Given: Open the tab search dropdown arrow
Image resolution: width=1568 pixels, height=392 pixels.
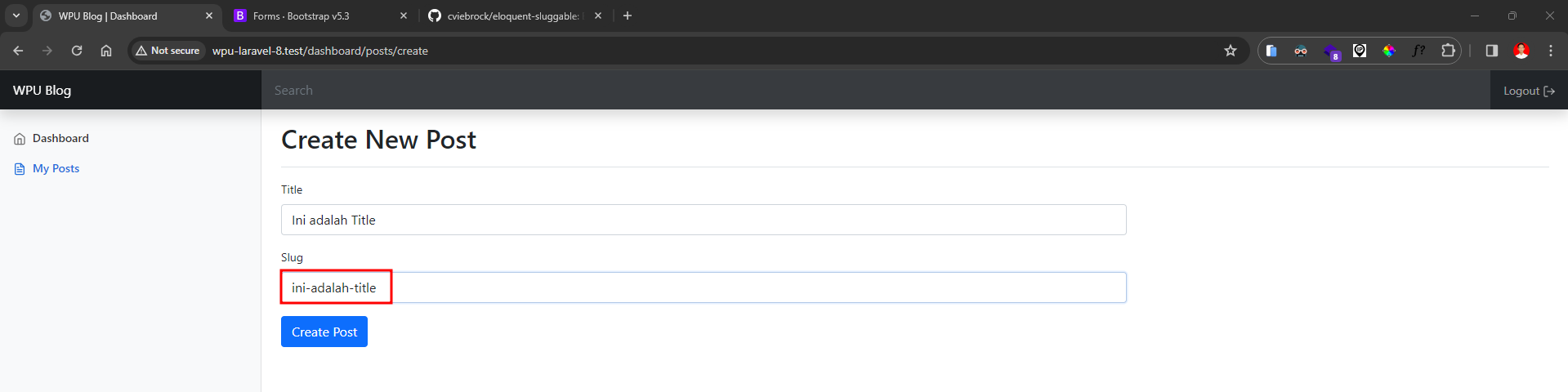Looking at the screenshot, I should (16, 16).
